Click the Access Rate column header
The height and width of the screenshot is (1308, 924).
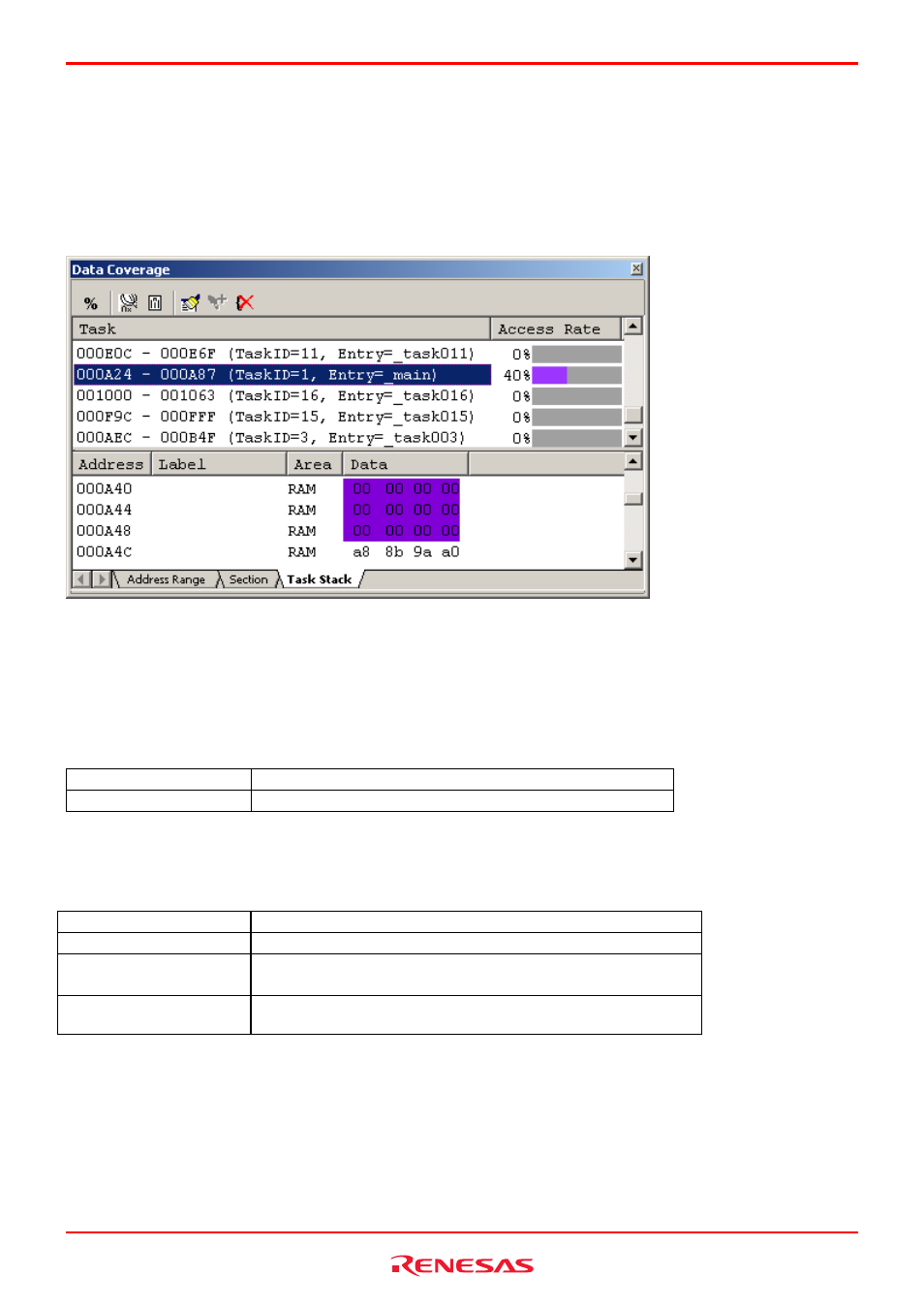tap(555, 328)
